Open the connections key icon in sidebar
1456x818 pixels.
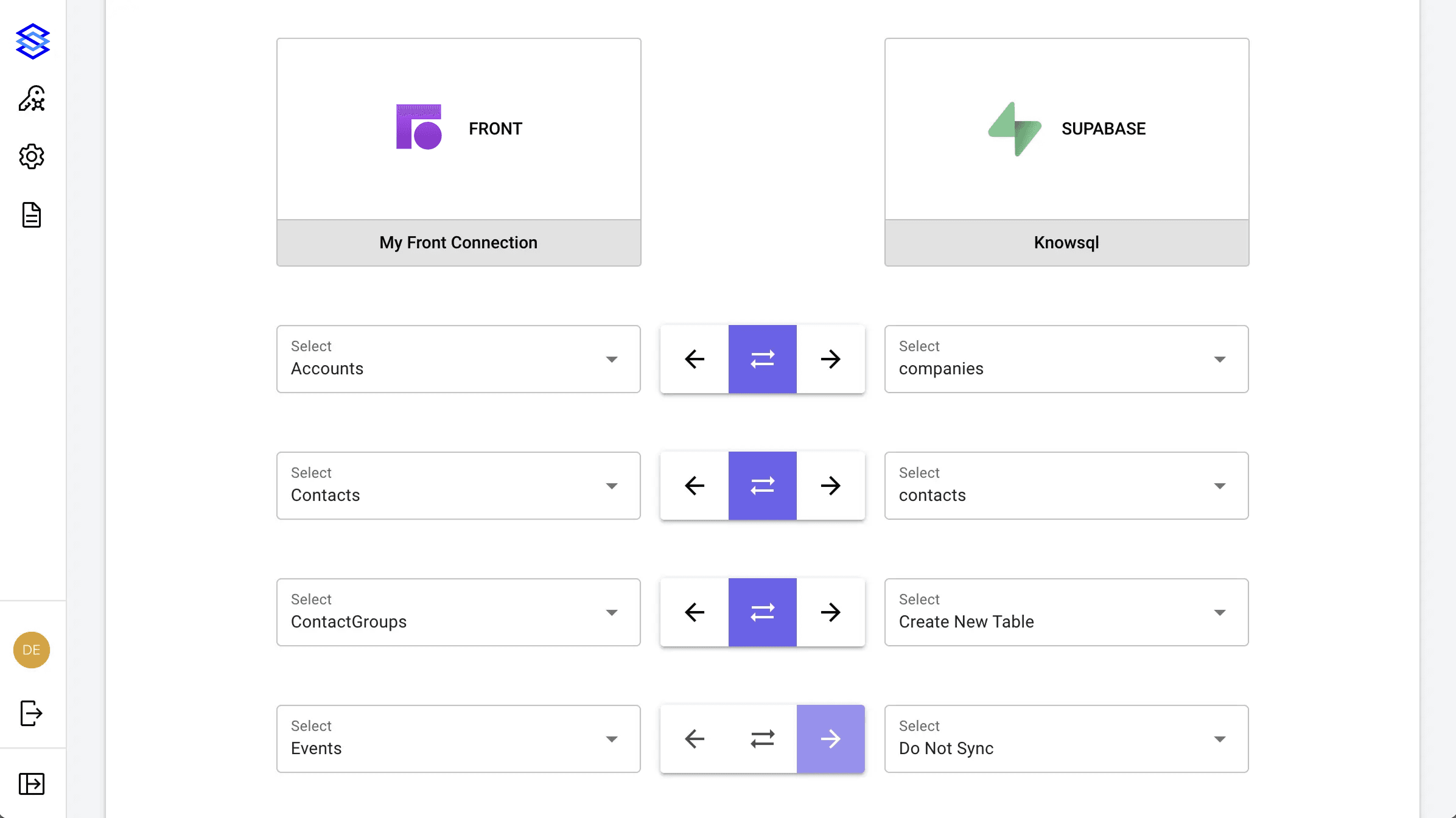tap(32, 99)
